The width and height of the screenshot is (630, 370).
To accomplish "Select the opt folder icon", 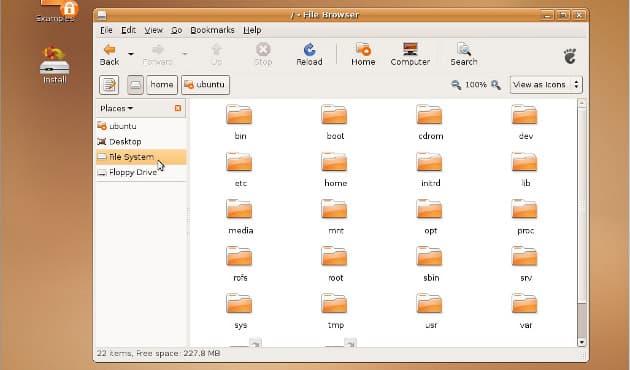I will pos(430,209).
